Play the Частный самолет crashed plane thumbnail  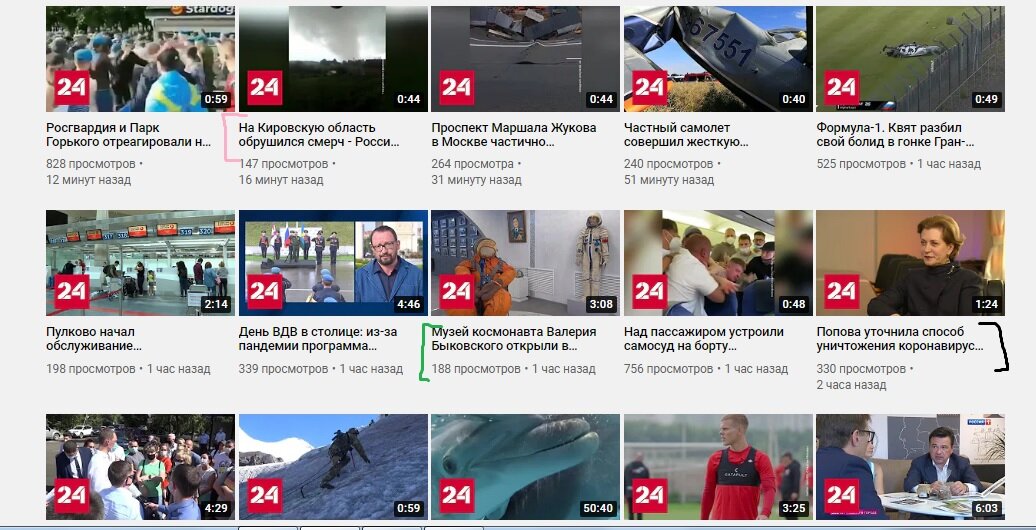[718, 59]
